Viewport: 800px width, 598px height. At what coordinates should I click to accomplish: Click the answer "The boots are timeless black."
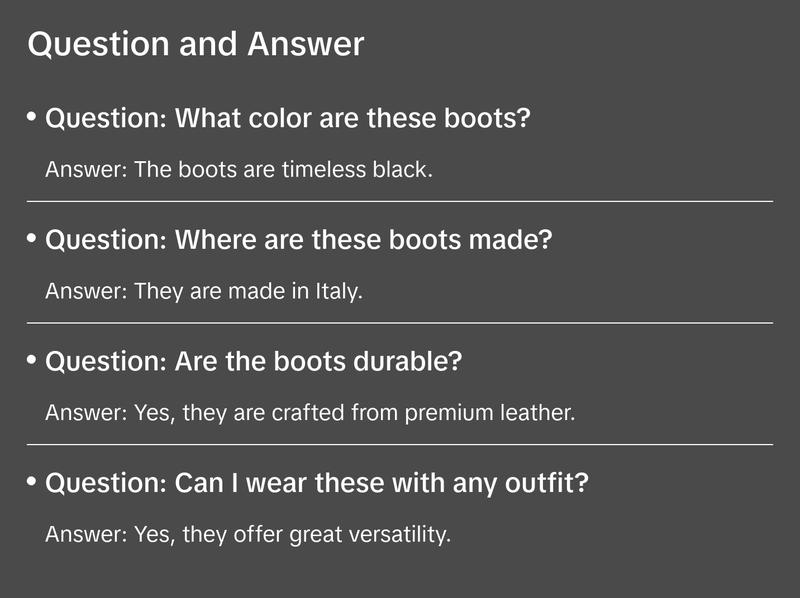[239, 169]
